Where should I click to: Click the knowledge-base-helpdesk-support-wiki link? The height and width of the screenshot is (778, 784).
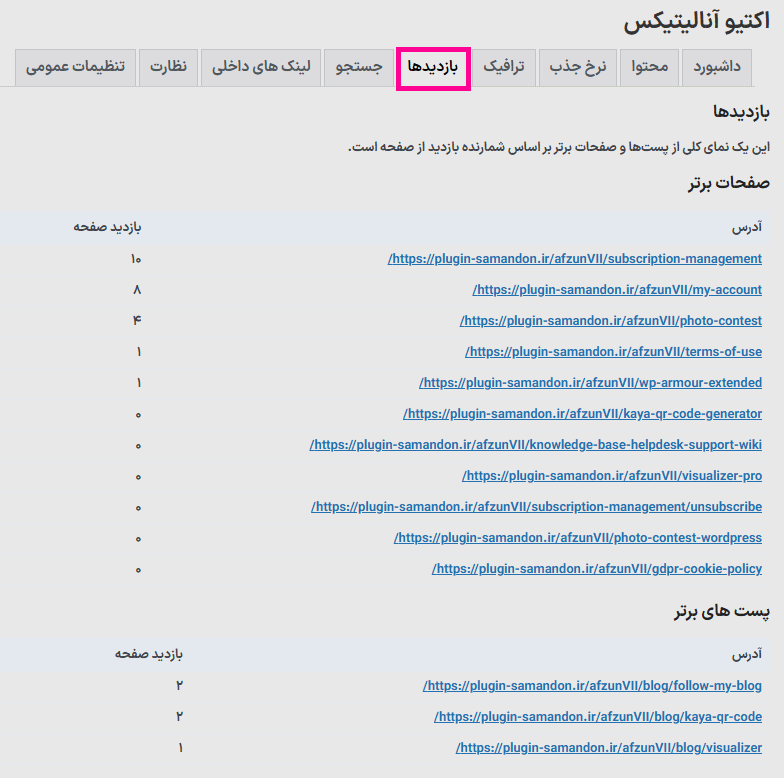coord(536,445)
